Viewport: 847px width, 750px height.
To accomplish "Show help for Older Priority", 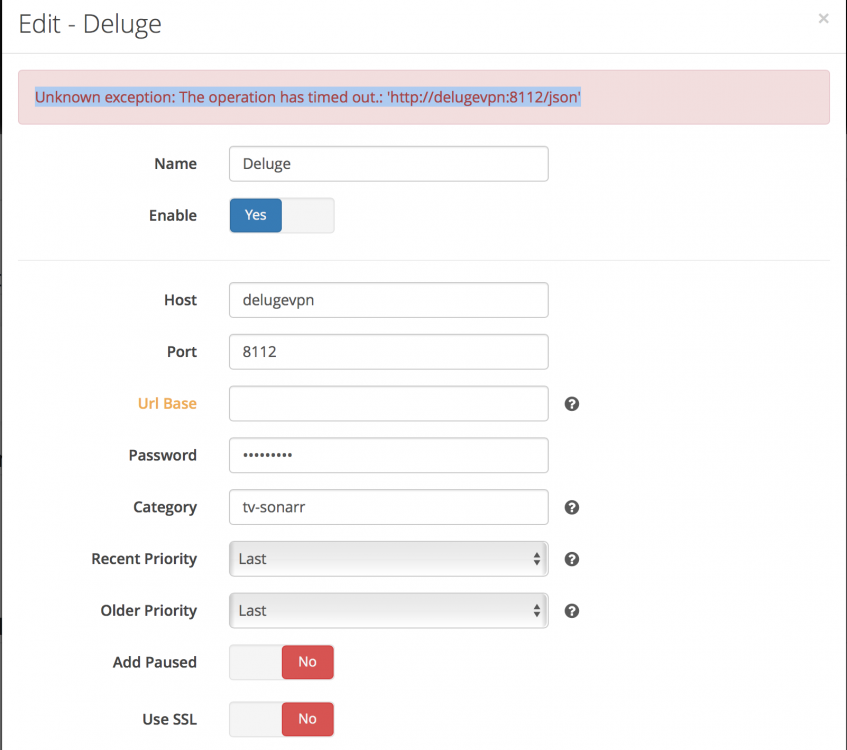I will click(572, 611).
